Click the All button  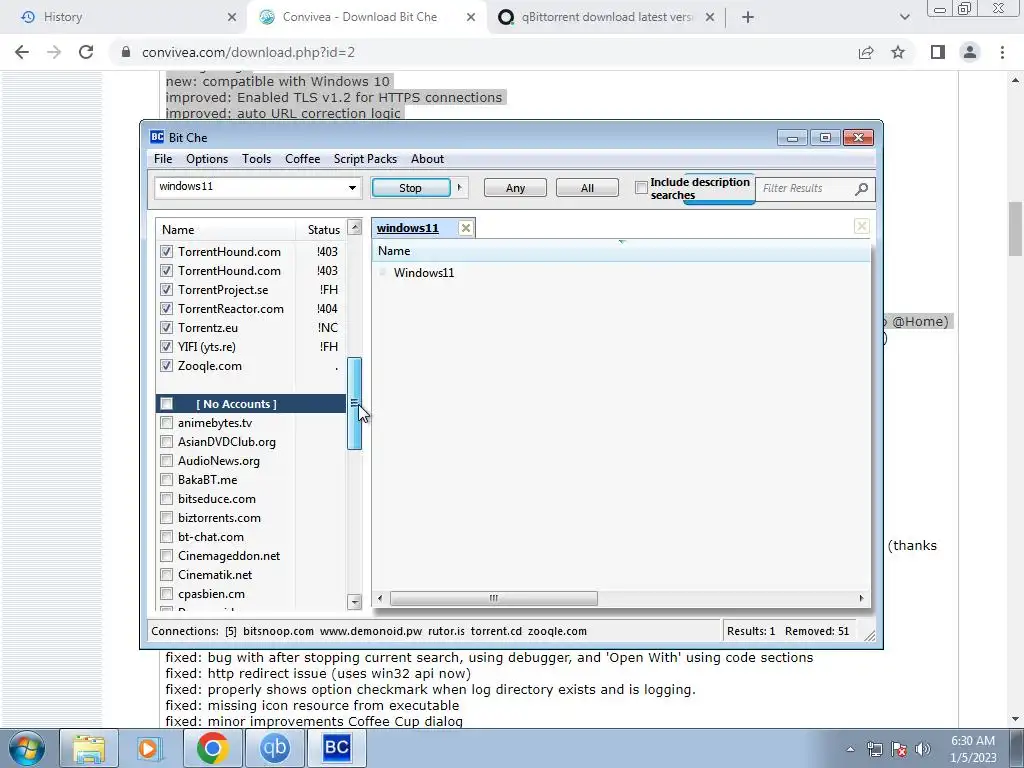pos(587,188)
